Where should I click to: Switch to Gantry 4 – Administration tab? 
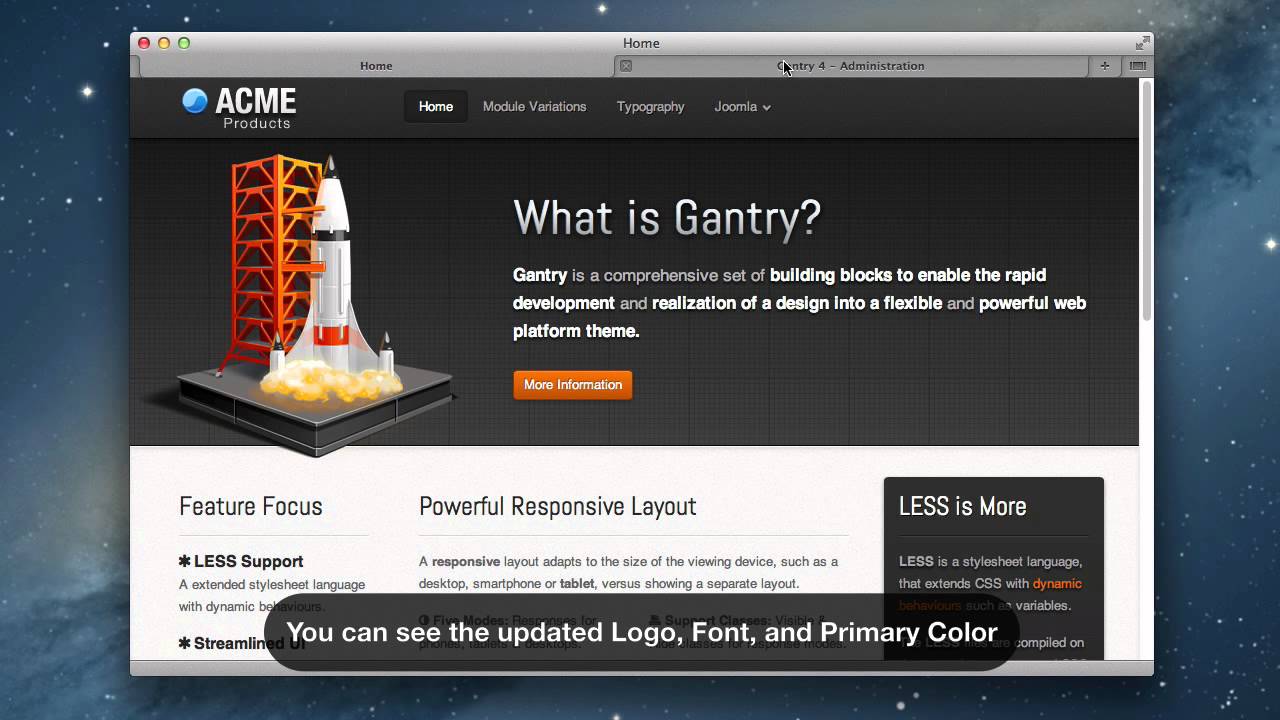pyautogui.click(x=851, y=66)
